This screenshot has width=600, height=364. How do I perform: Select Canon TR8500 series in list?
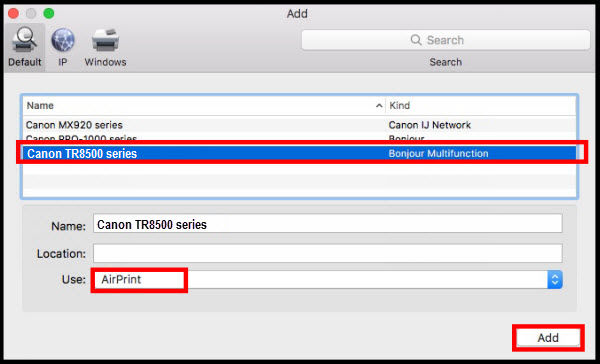click(x=300, y=153)
